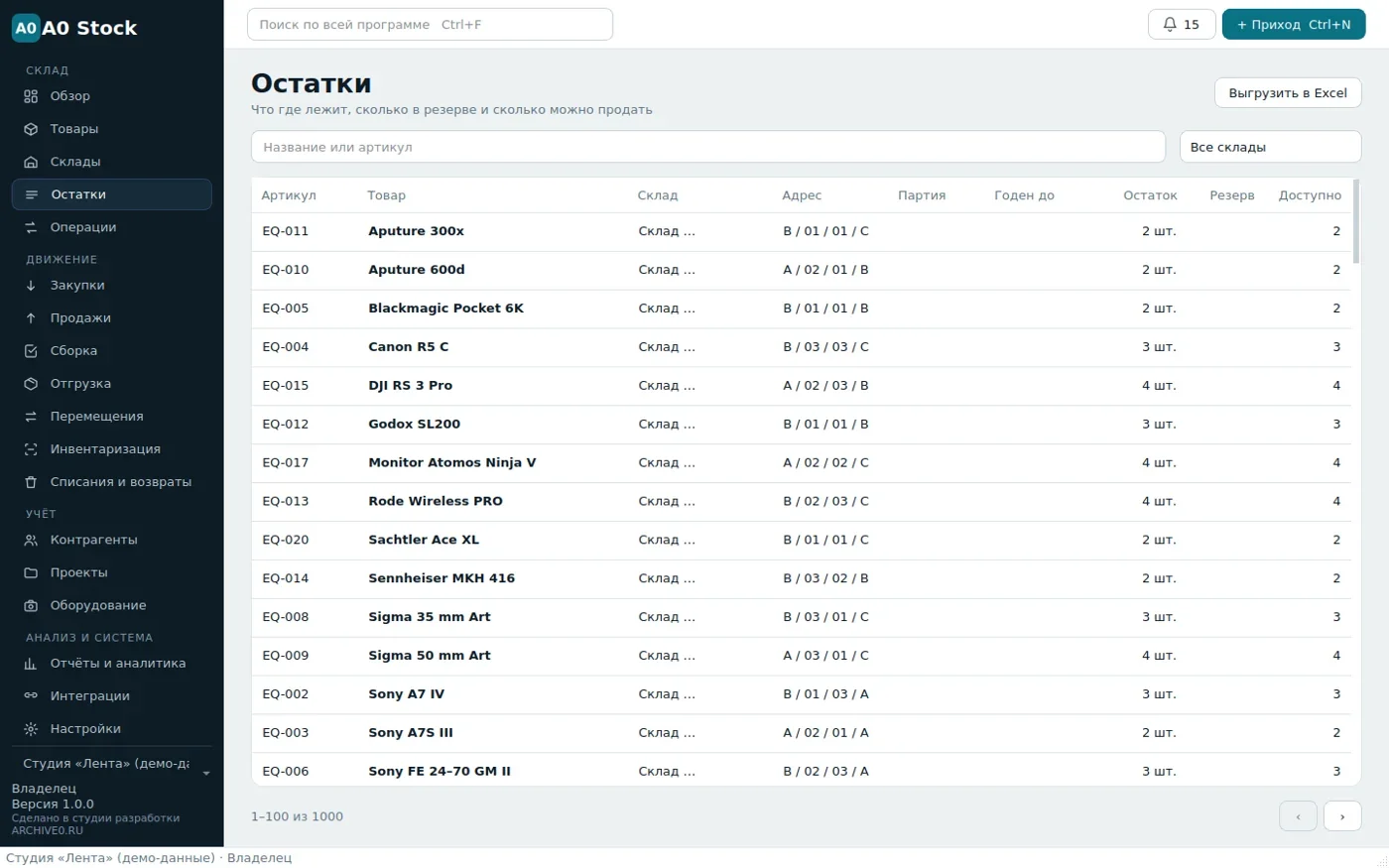Go to previous page of results

1298,816
